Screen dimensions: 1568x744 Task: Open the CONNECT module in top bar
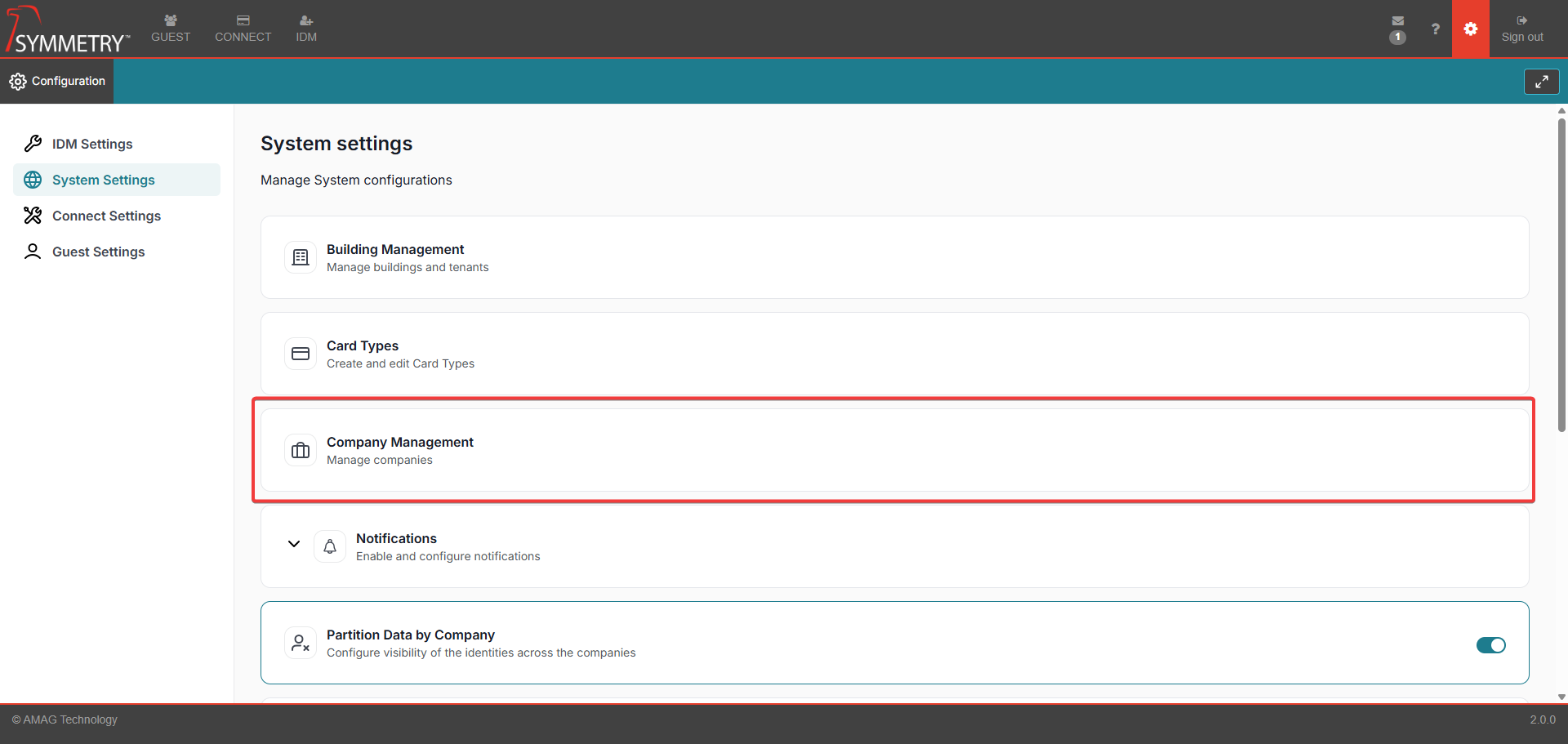point(243,29)
